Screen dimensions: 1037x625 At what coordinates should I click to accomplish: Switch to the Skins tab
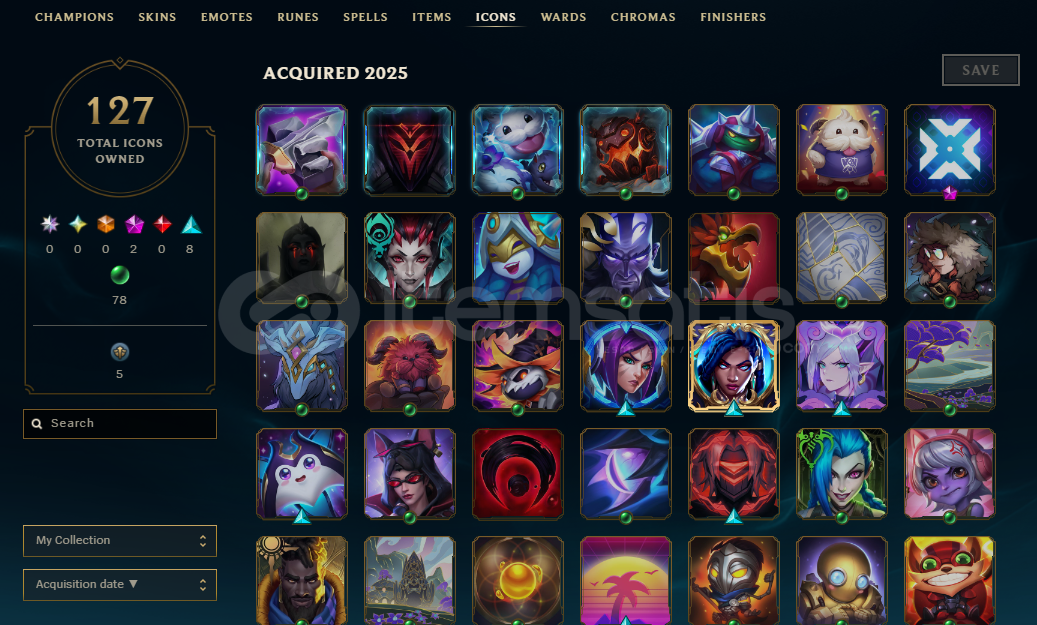click(157, 17)
